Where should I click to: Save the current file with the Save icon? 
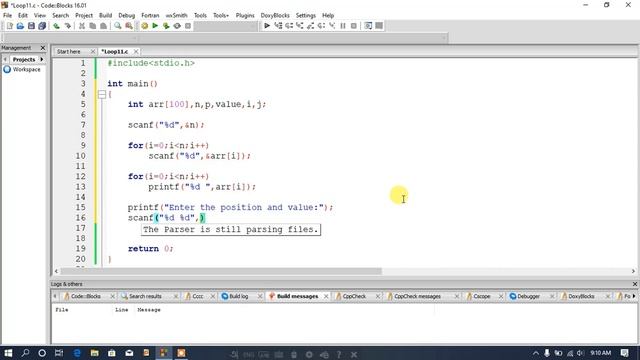tap(31, 26)
